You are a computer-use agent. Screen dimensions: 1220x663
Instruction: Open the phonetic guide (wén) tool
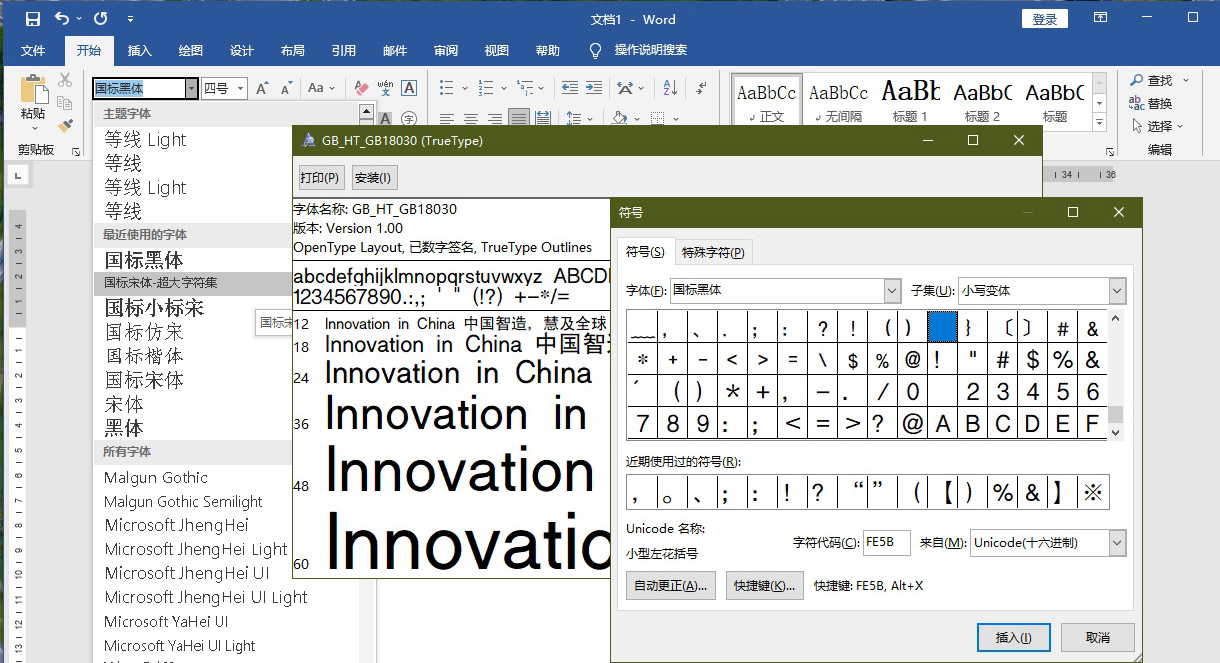(x=385, y=89)
